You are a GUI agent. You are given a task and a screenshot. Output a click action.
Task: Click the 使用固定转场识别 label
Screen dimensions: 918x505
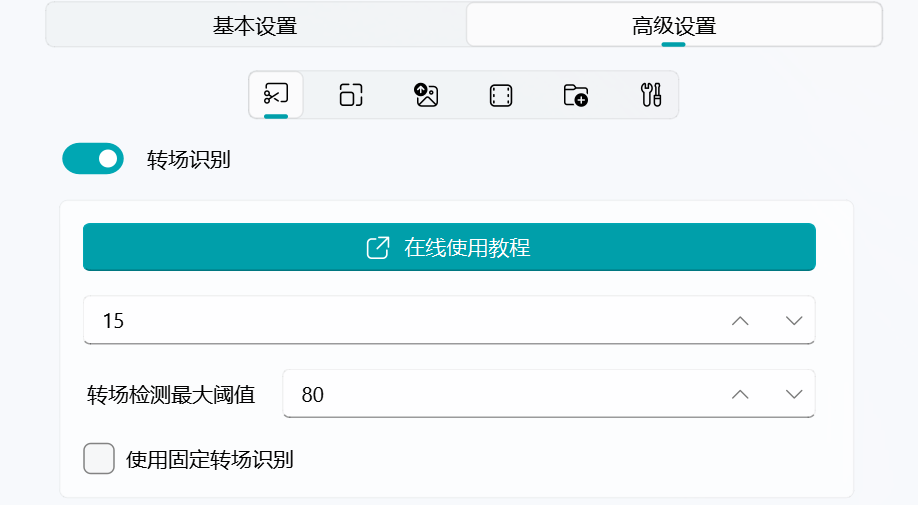[210, 459]
